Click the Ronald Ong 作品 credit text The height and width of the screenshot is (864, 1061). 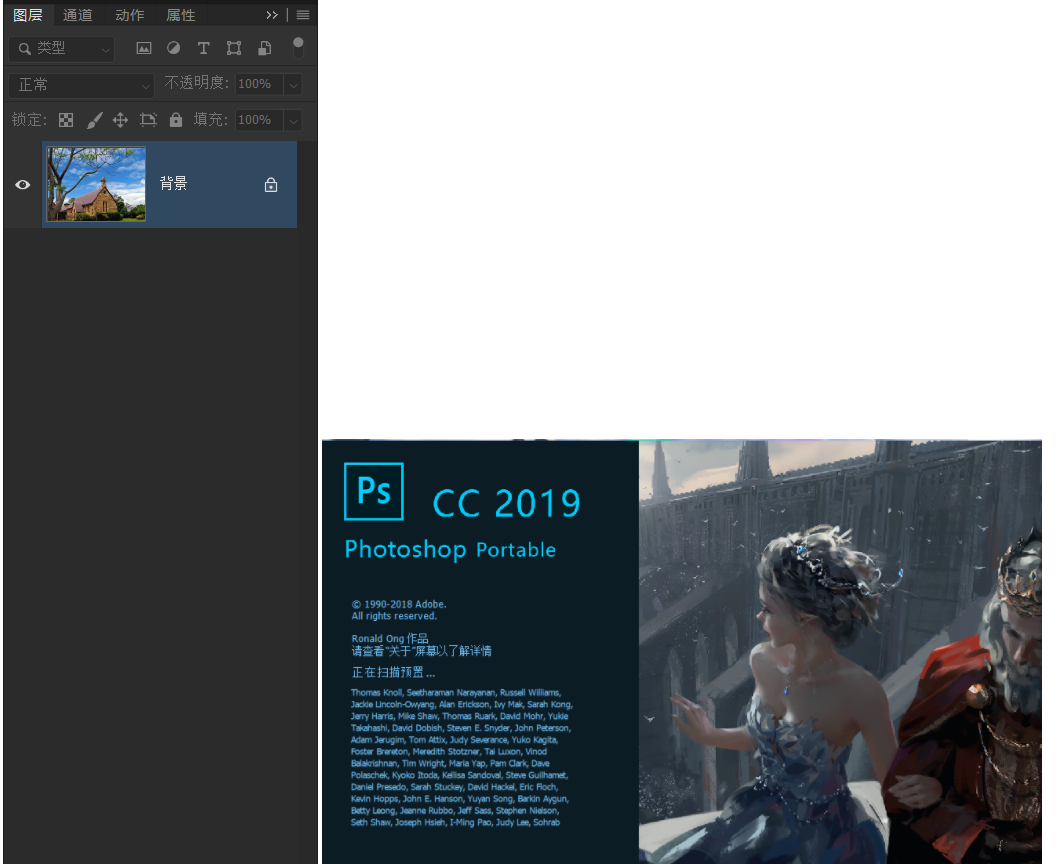(x=390, y=638)
